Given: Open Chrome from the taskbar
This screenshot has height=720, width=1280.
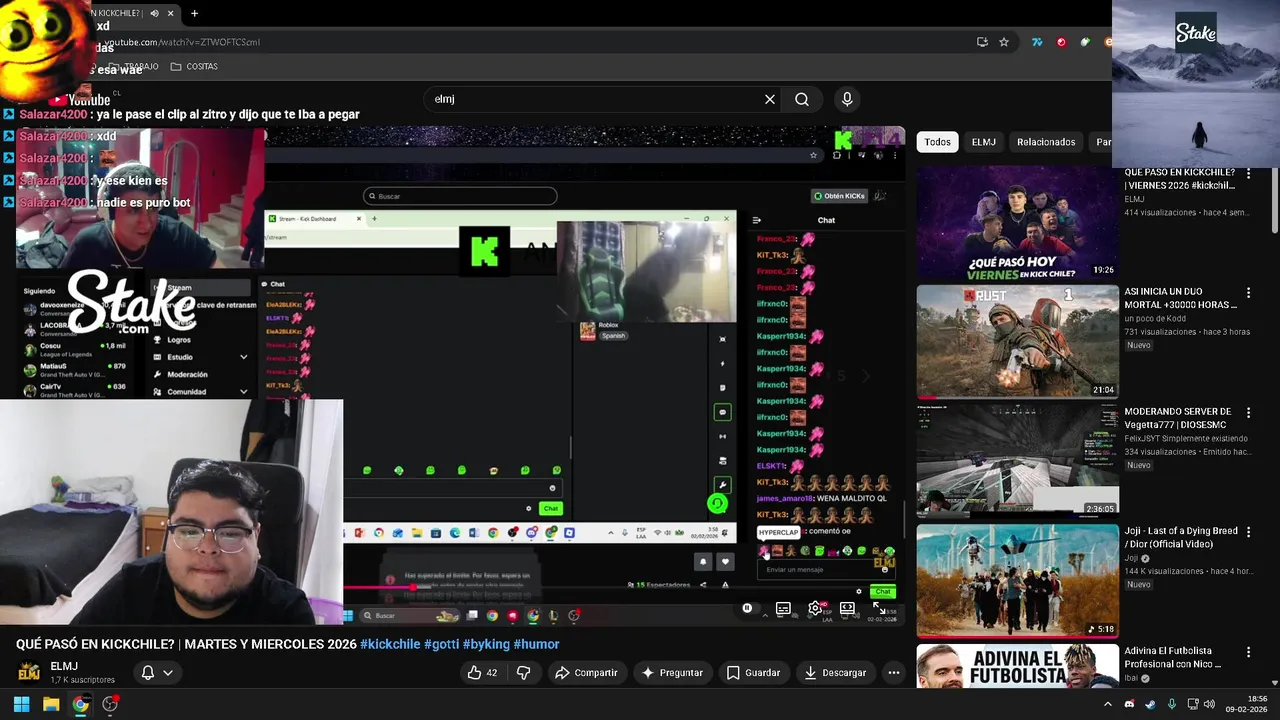Looking at the screenshot, I should [x=80, y=704].
